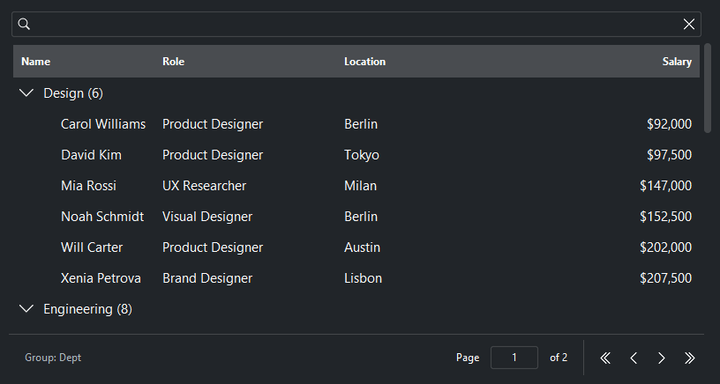Go to next page chevron icon
720x384 pixels.
(662, 358)
